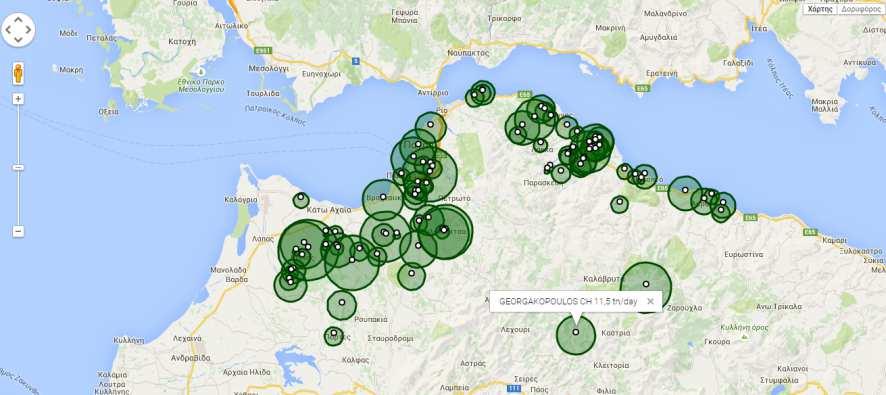Click the pan-up arrow on navigation wheel

click(18, 20)
